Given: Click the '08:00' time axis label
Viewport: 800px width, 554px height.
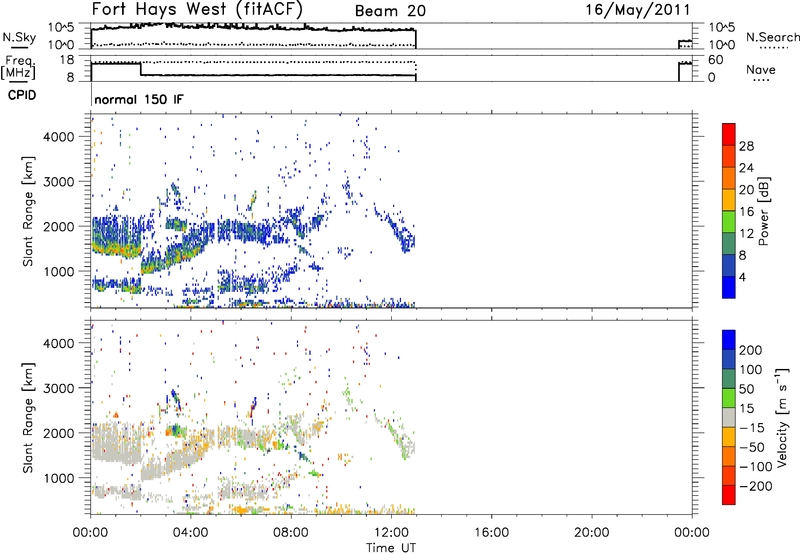Looking at the screenshot, I should click(290, 532).
